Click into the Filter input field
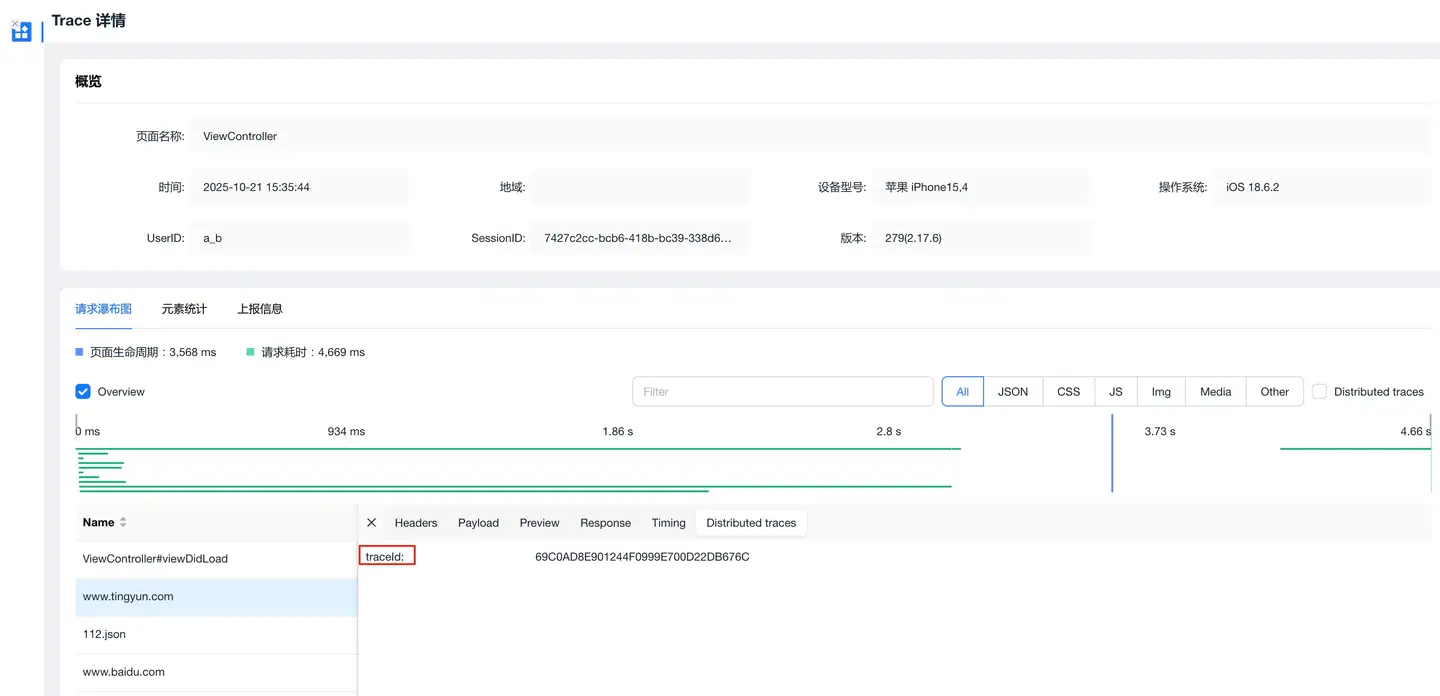 (782, 392)
